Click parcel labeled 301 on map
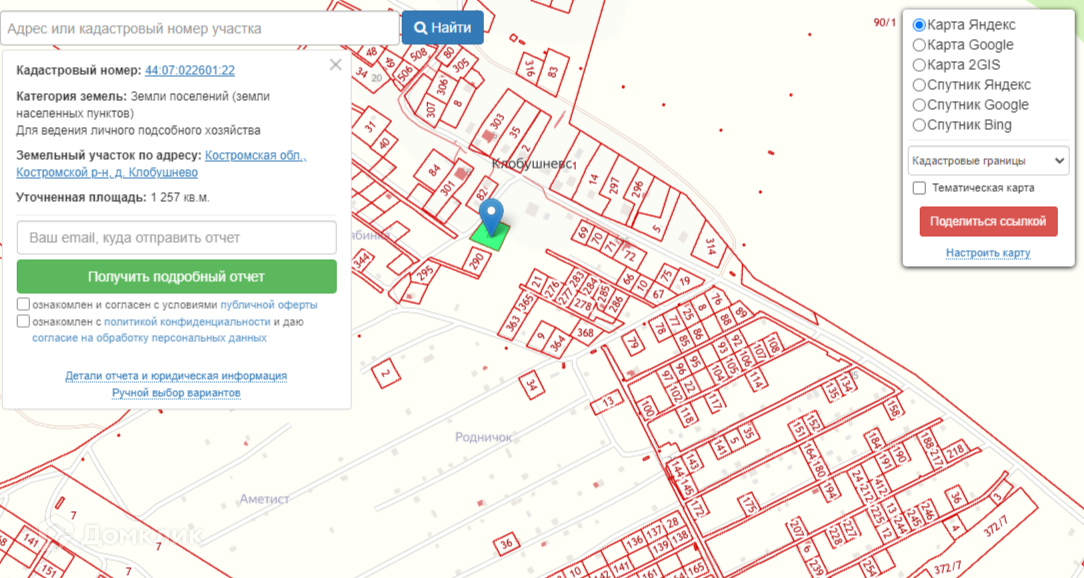The width and height of the screenshot is (1084, 578). (x=447, y=188)
